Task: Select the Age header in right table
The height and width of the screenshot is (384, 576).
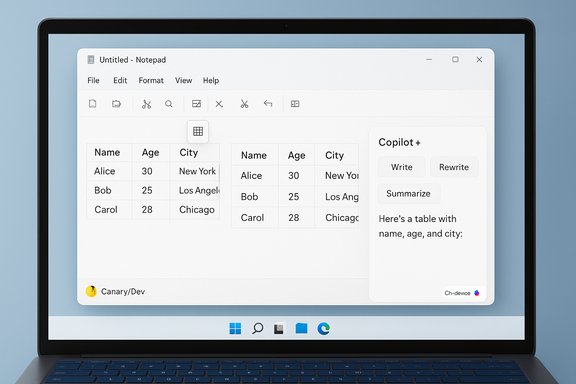Action: tap(296, 155)
